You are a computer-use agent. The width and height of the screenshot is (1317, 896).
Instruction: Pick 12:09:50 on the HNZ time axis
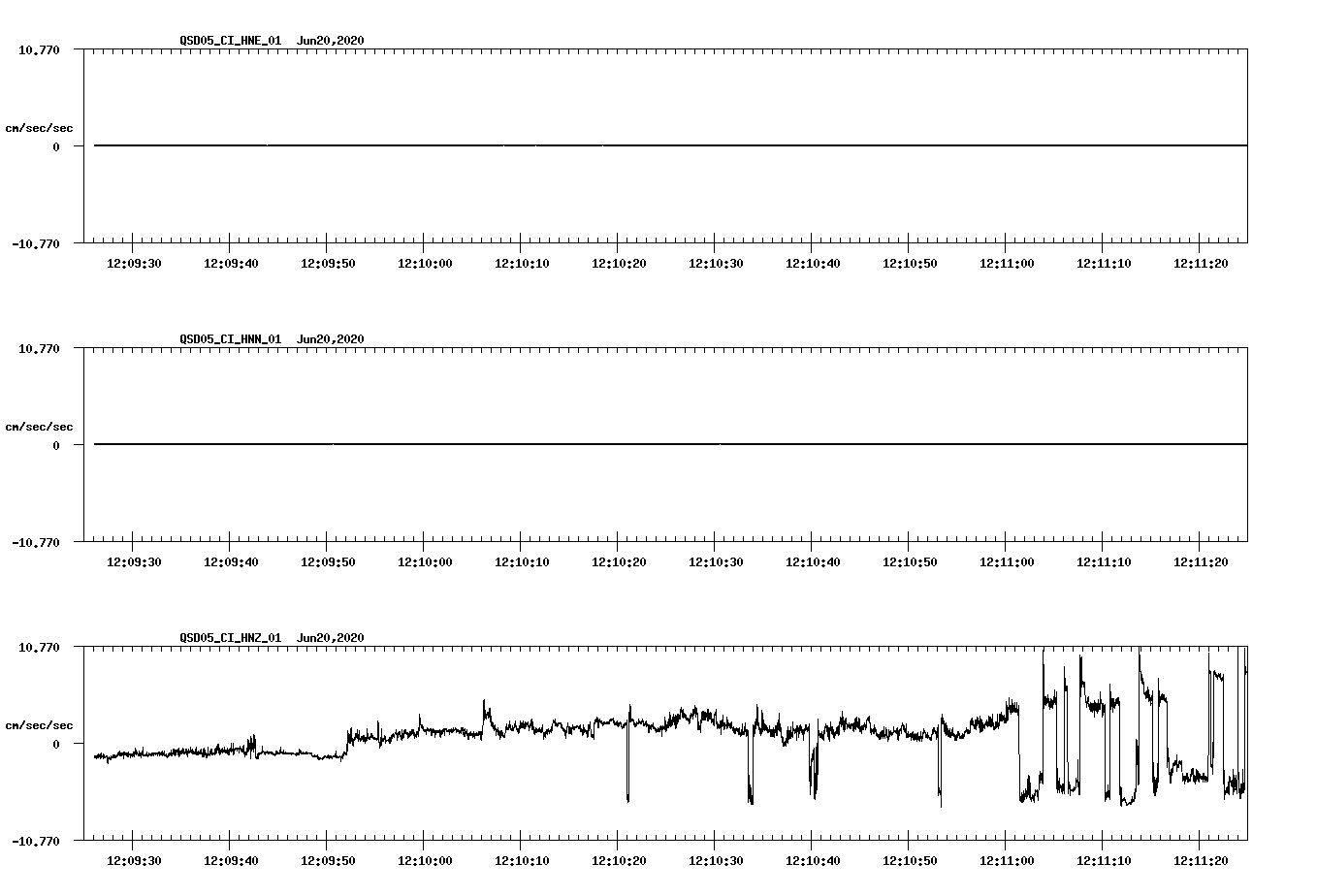pyautogui.click(x=328, y=861)
